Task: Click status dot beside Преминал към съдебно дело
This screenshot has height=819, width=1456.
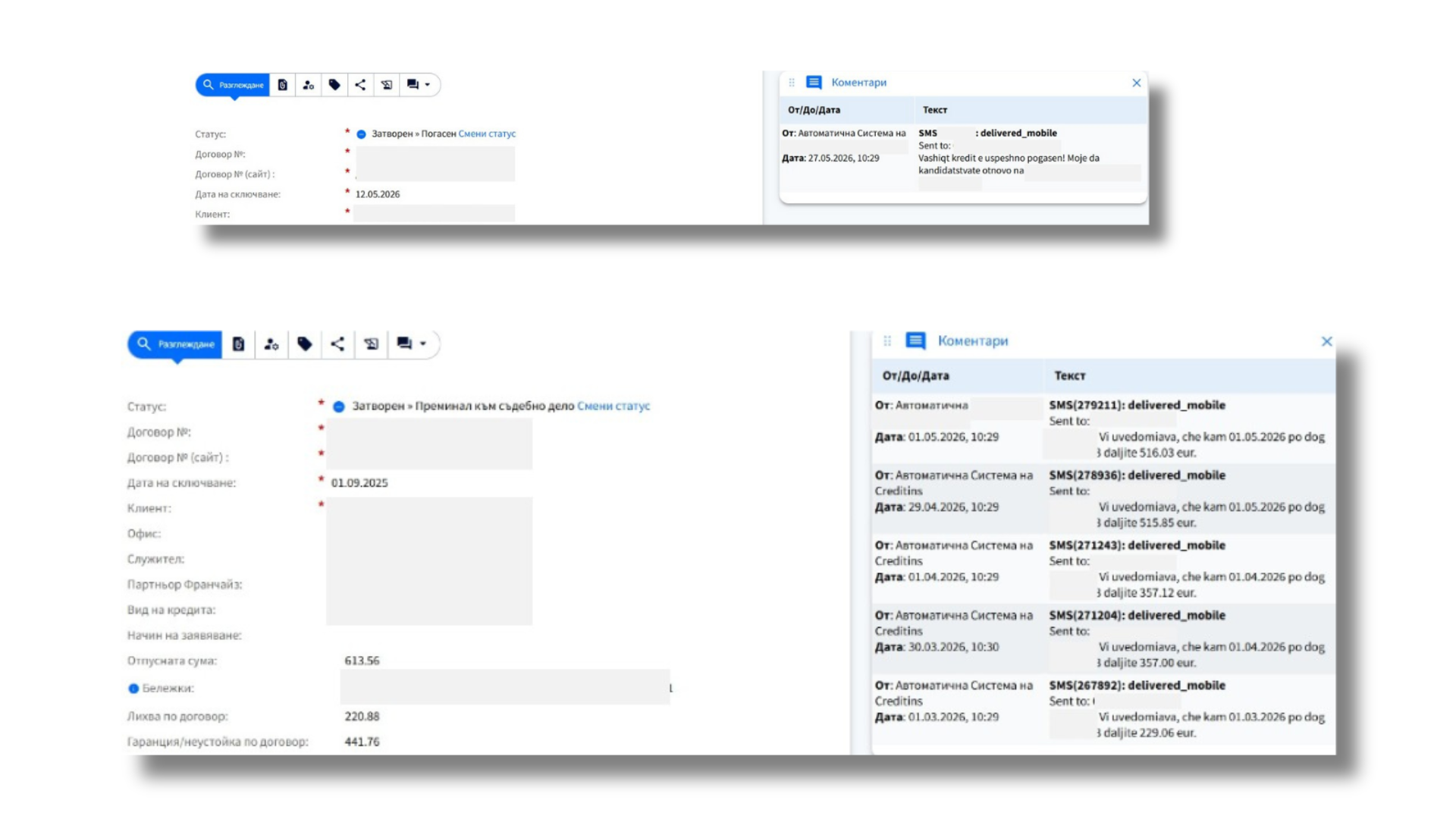Action: [x=339, y=406]
